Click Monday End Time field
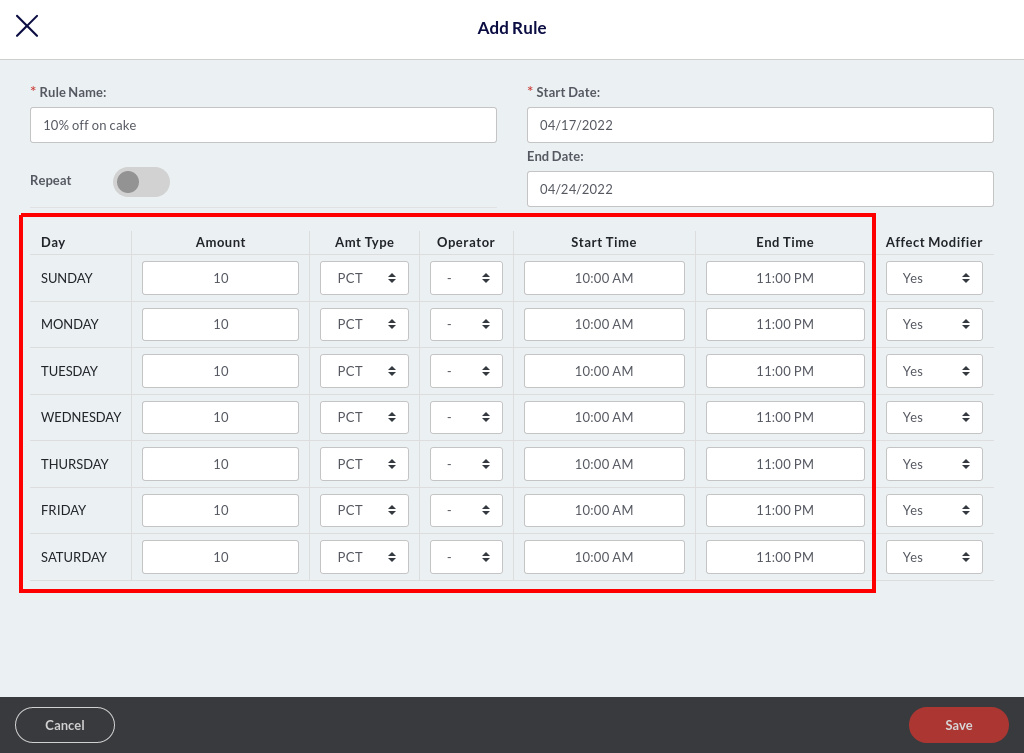Screen dimensions: 1024x753 tap(784, 324)
